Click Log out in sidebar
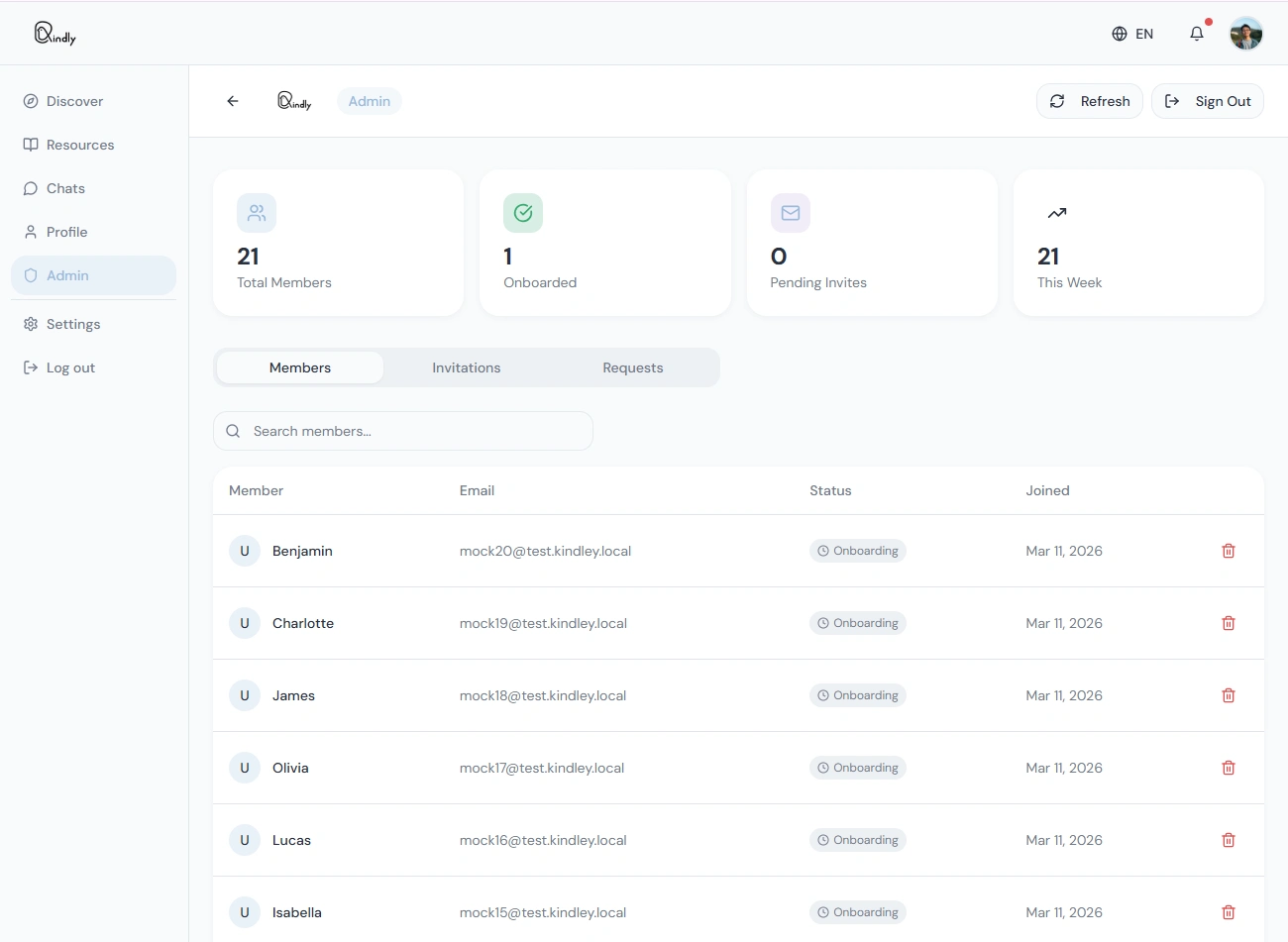The image size is (1288, 942). (x=93, y=367)
